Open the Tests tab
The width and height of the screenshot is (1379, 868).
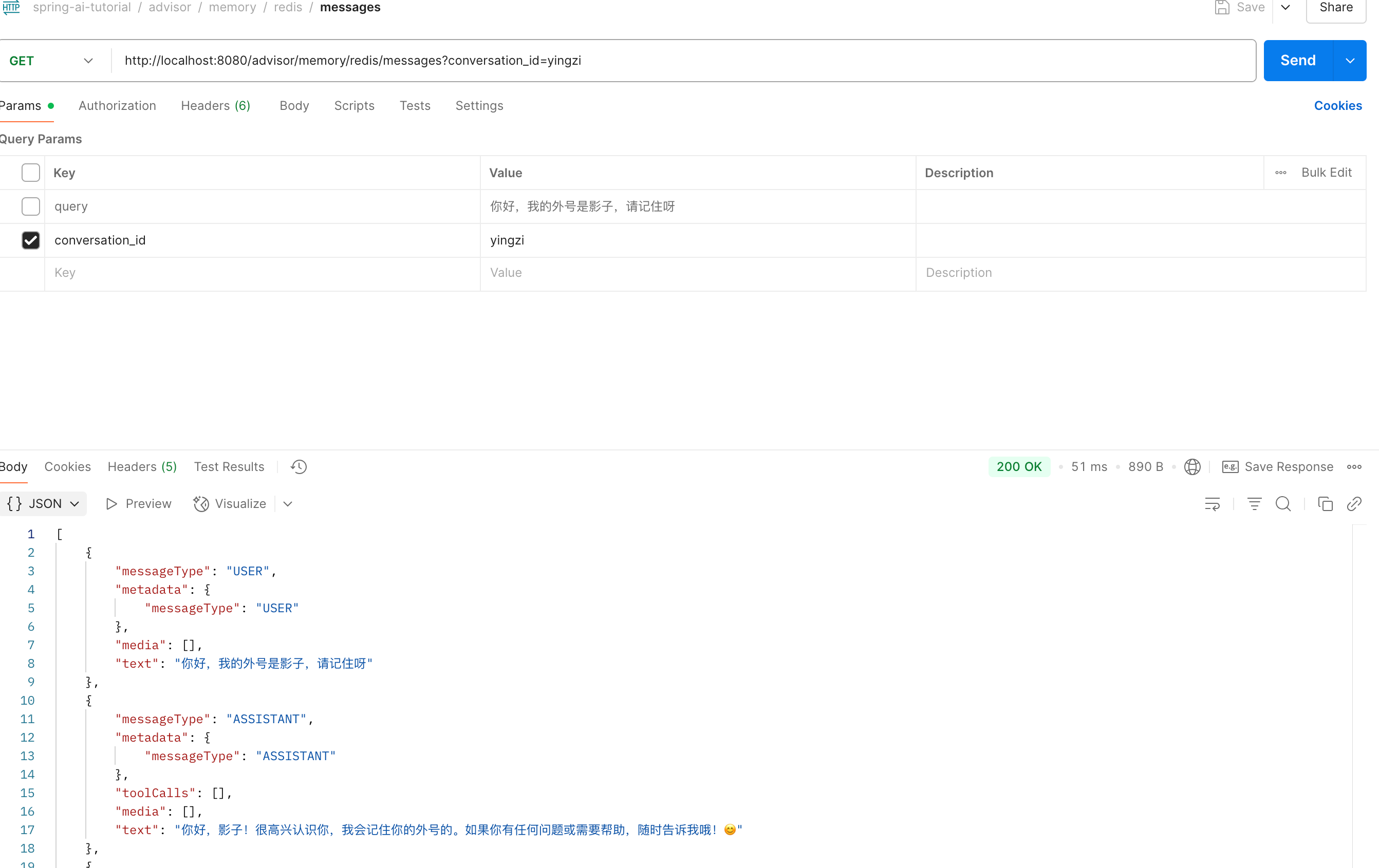pyautogui.click(x=415, y=105)
